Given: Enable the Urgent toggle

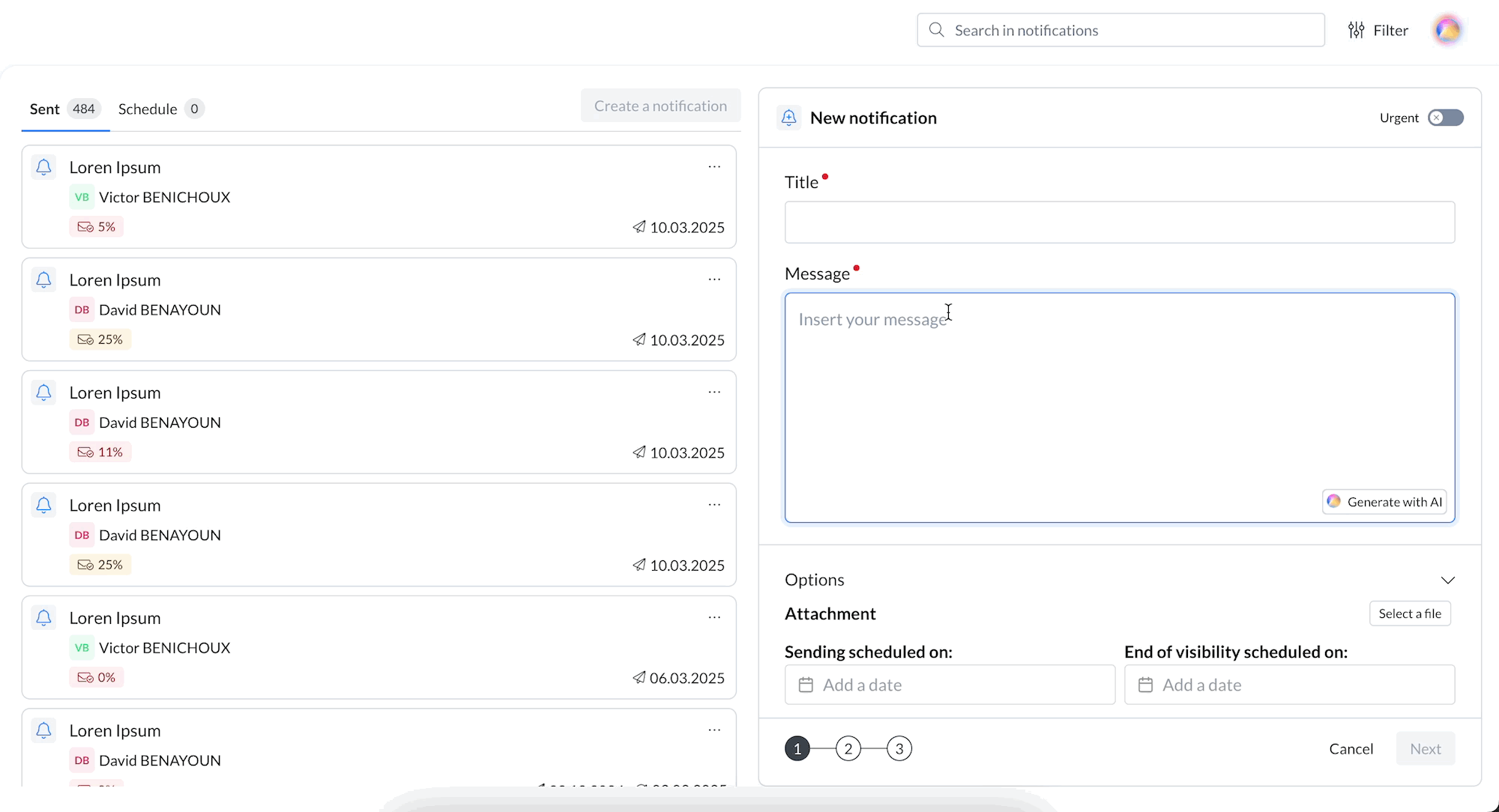Looking at the screenshot, I should tap(1445, 118).
